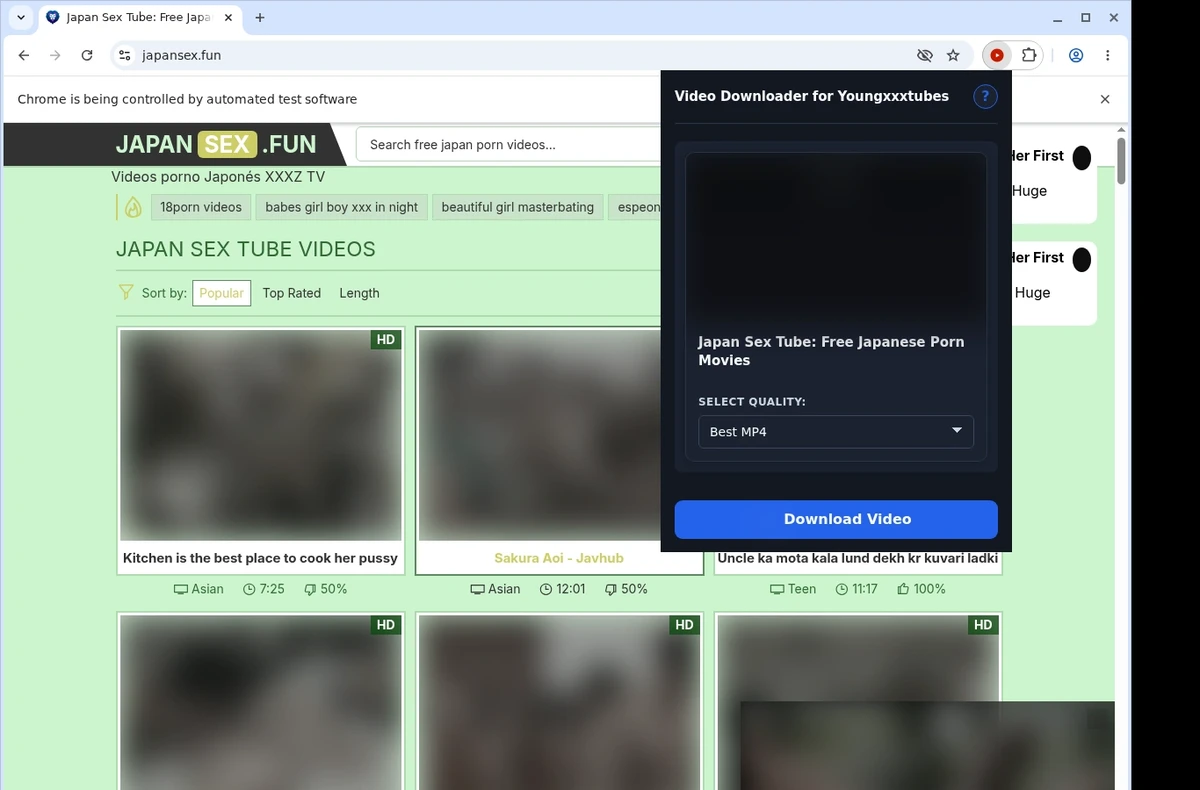Open the tracking protection eye icon
Viewport: 1200px width, 790px height.
tap(924, 56)
